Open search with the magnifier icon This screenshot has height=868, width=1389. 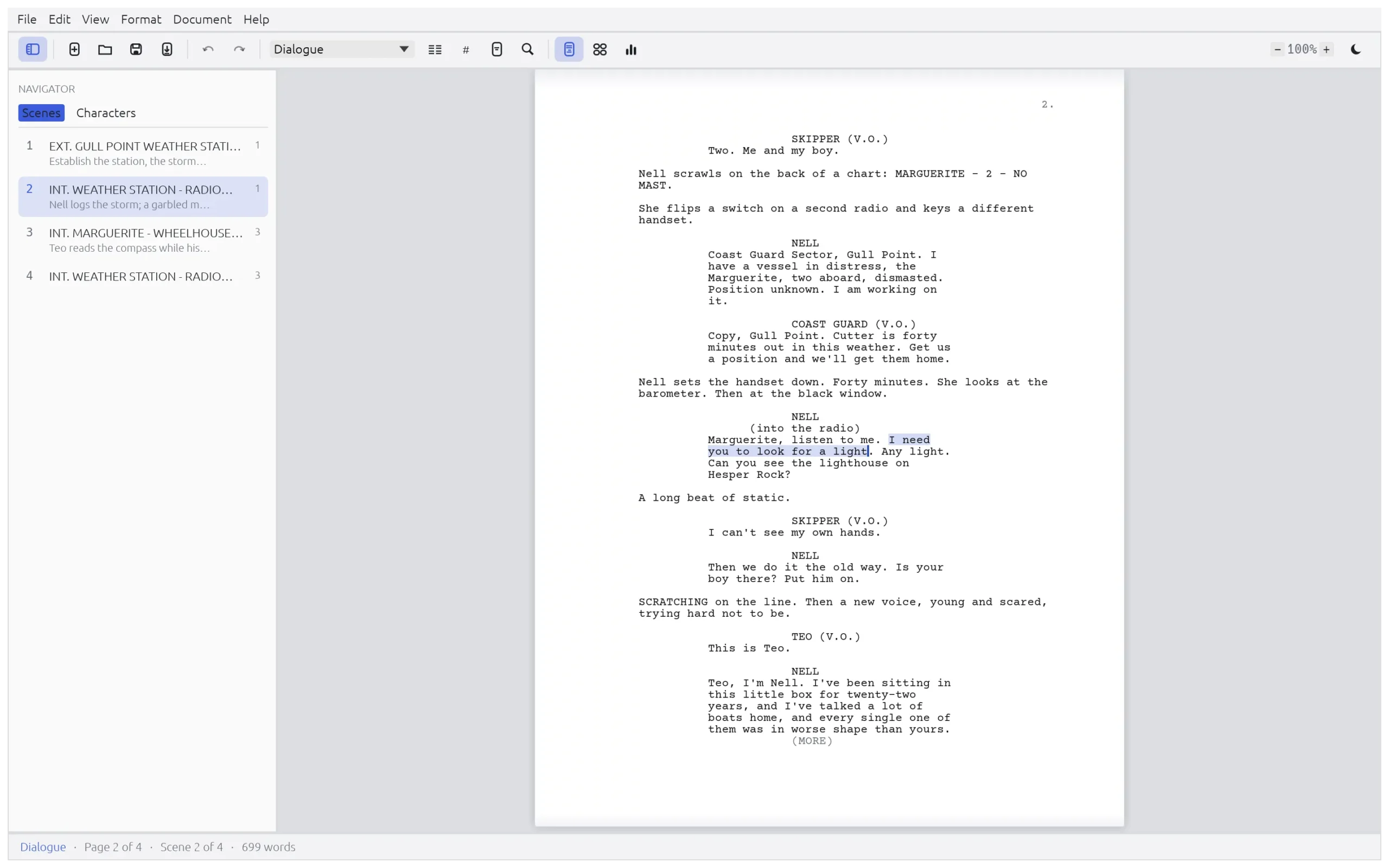coord(528,49)
